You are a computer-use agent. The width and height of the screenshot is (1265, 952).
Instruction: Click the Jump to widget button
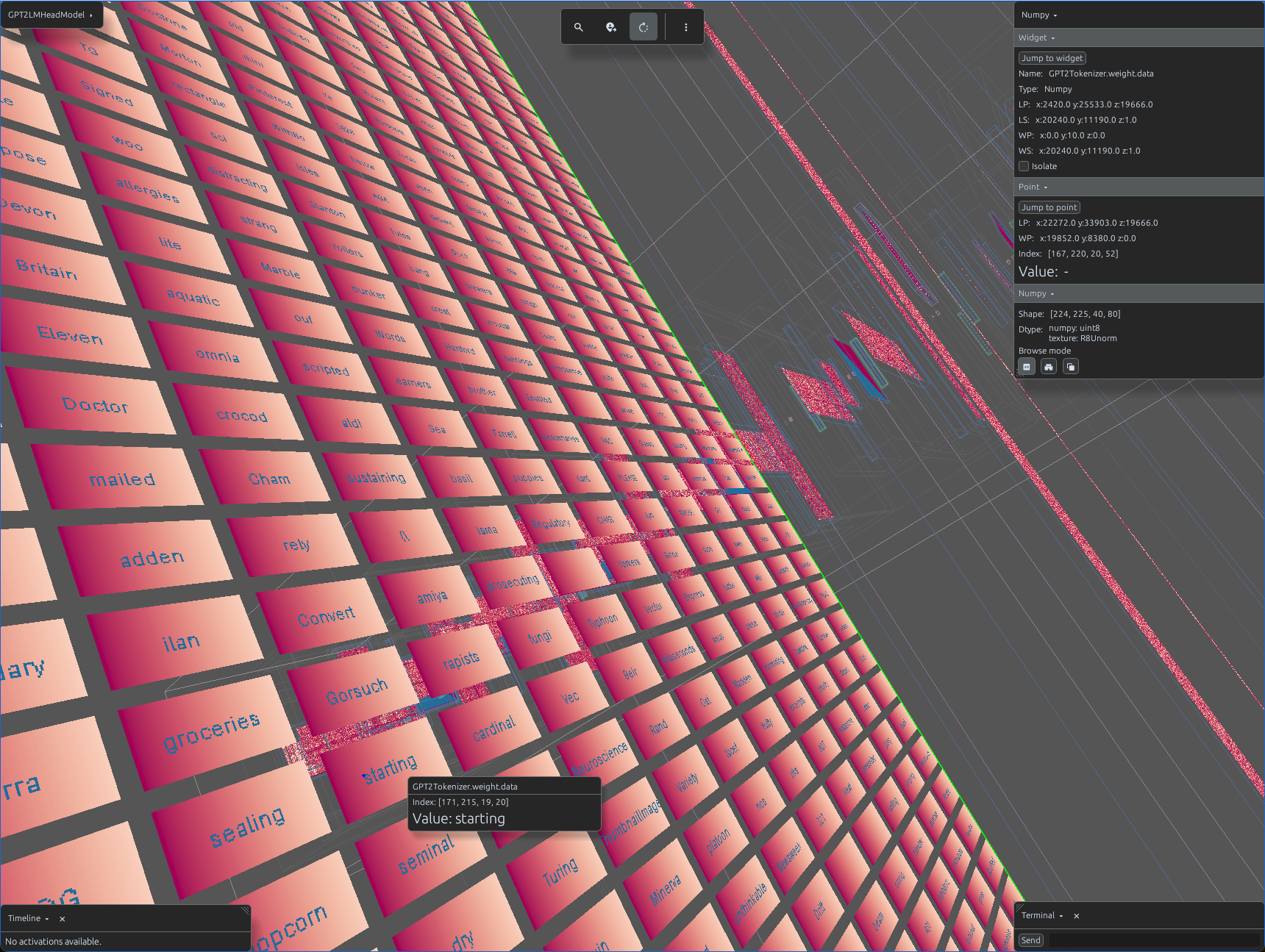[x=1052, y=58]
